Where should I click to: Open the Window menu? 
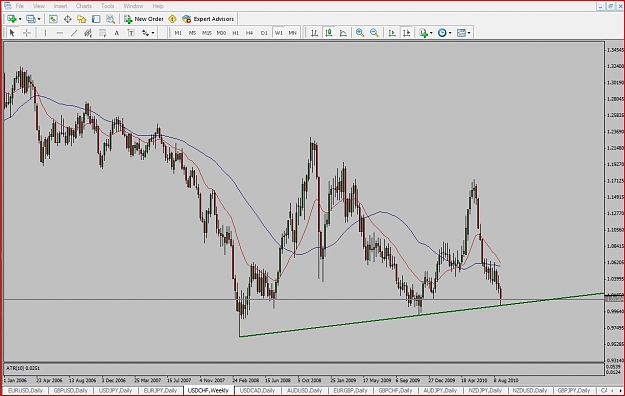click(x=133, y=6)
